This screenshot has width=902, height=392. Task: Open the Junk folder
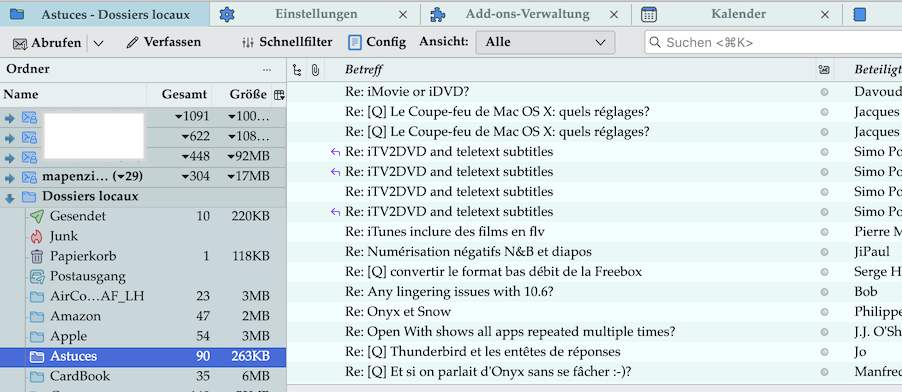point(143,236)
